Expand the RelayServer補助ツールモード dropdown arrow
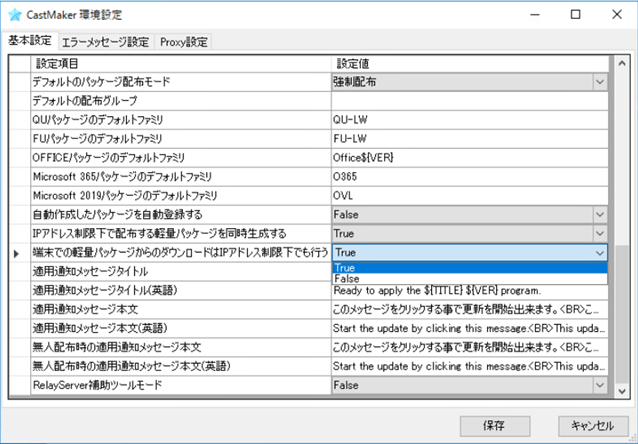The image size is (638, 444). pos(599,385)
